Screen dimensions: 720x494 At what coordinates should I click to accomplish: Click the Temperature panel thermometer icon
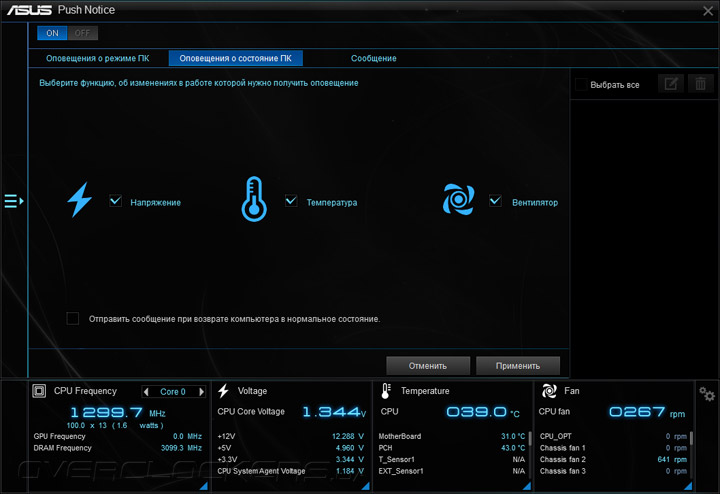[386, 391]
